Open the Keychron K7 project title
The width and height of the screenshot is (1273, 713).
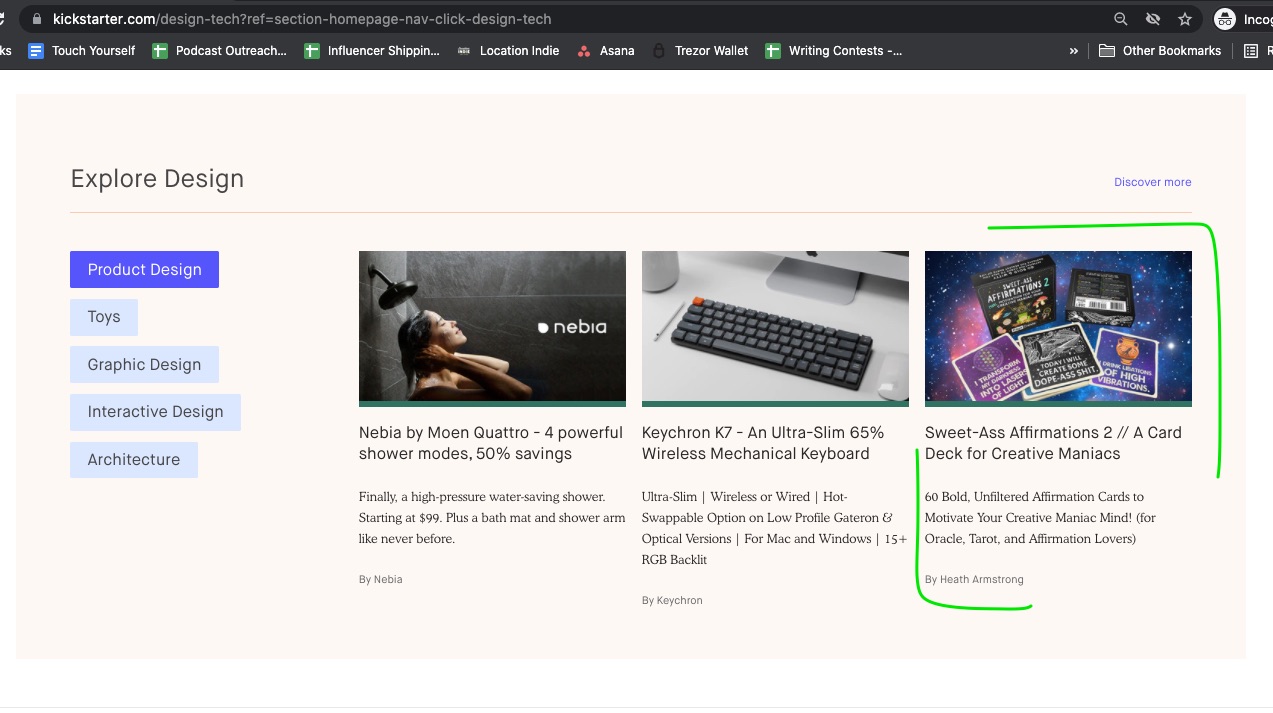click(763, 443)
